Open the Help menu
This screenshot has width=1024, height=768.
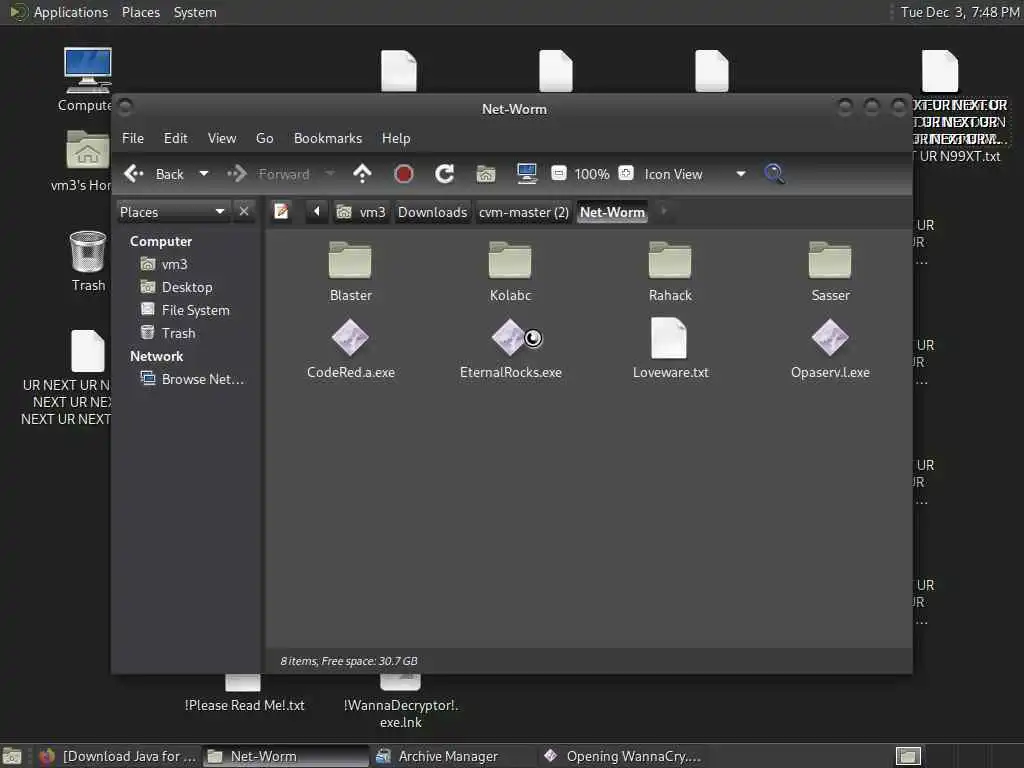pos(396,138)
